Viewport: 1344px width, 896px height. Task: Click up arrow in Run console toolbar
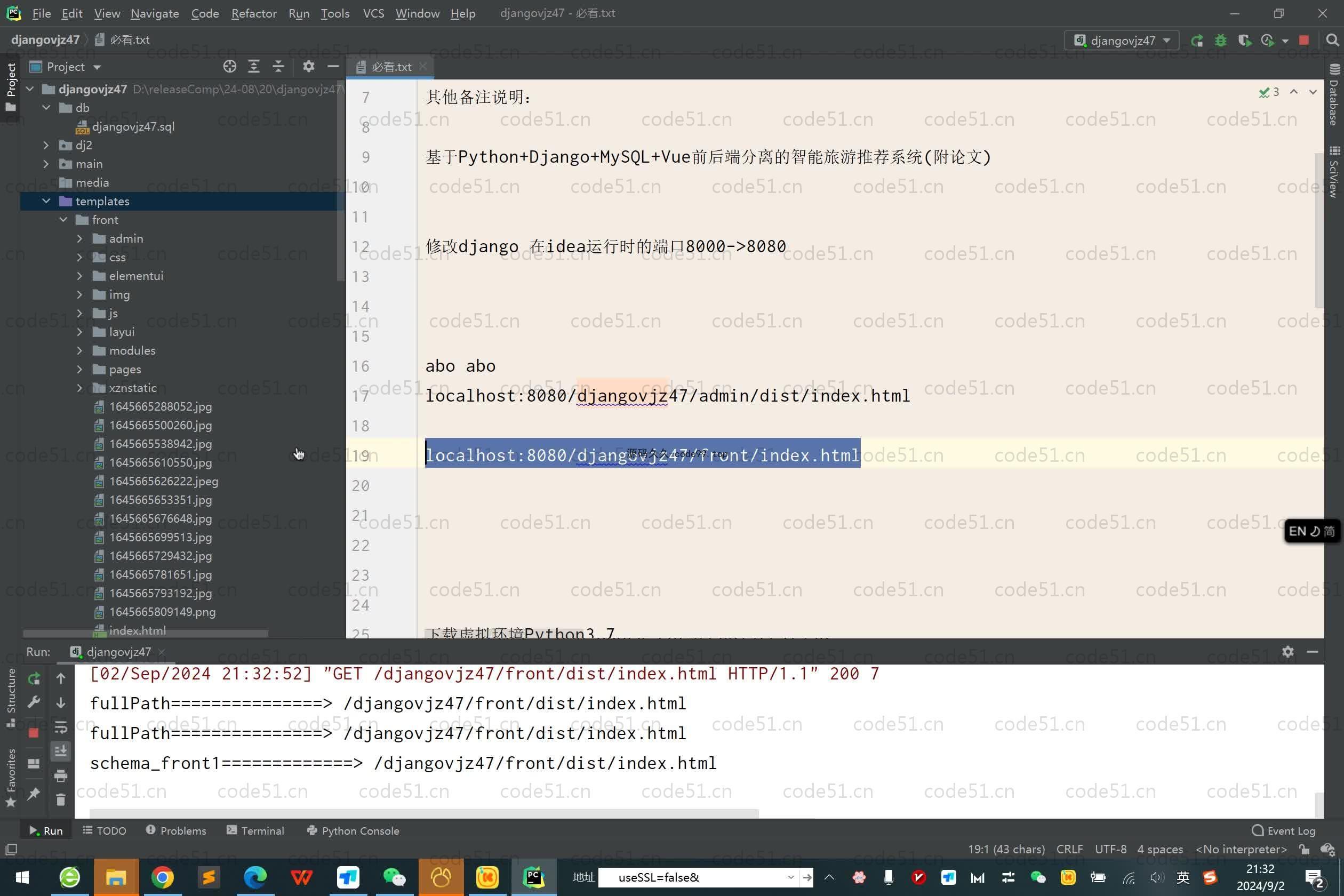[x=61, y=678]
